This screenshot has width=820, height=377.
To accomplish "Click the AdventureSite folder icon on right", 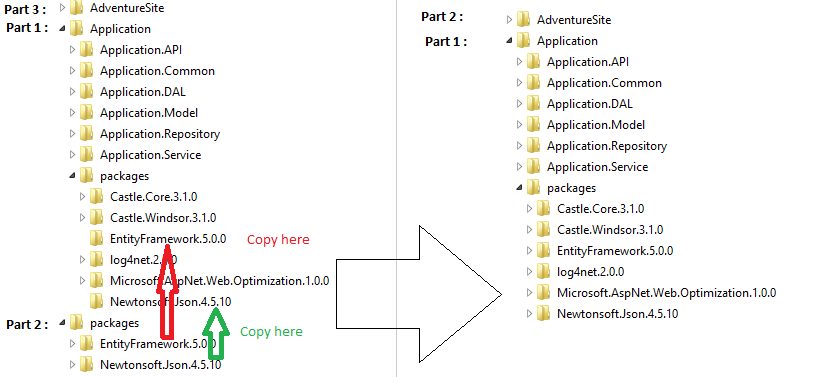I will coord(523,20).
